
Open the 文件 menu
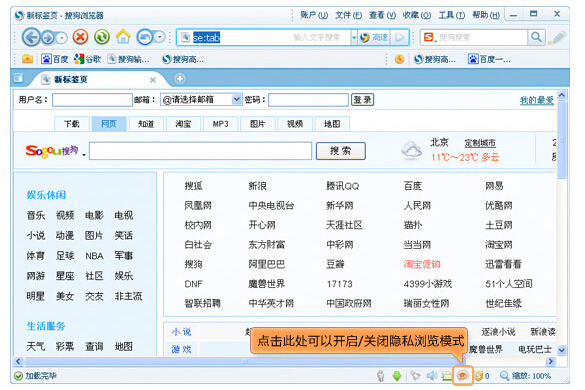pos(348,15)
